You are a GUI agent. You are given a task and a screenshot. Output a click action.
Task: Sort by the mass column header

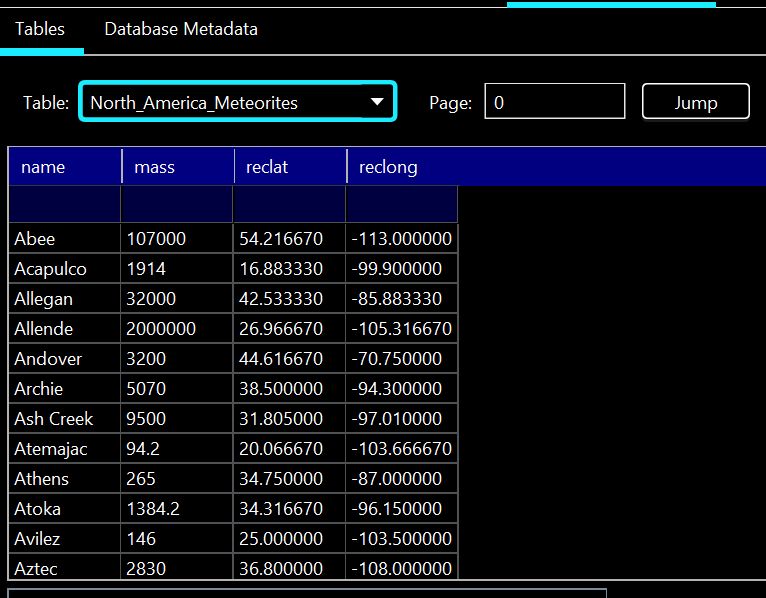tap(178, 167)
